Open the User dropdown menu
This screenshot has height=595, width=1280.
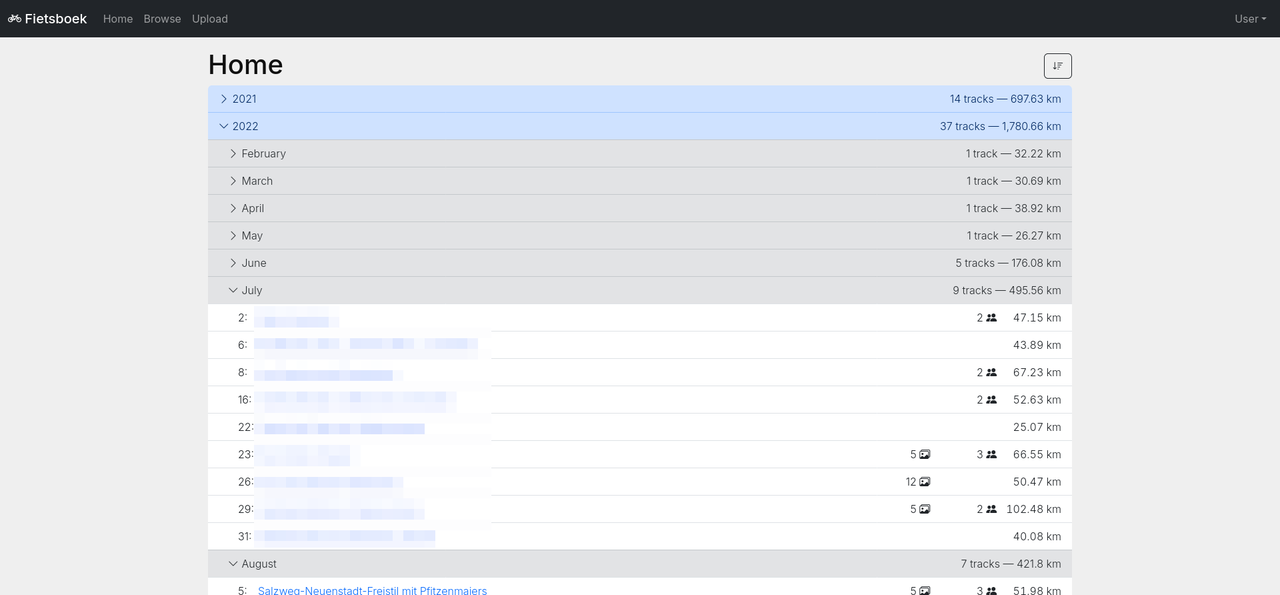pos(1249,19)
